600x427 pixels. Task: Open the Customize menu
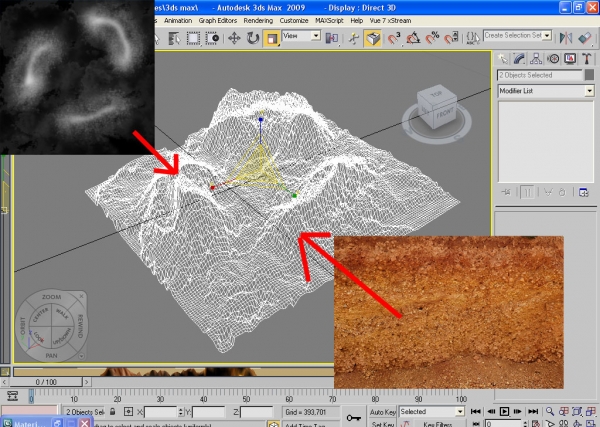tap(294, 21)
